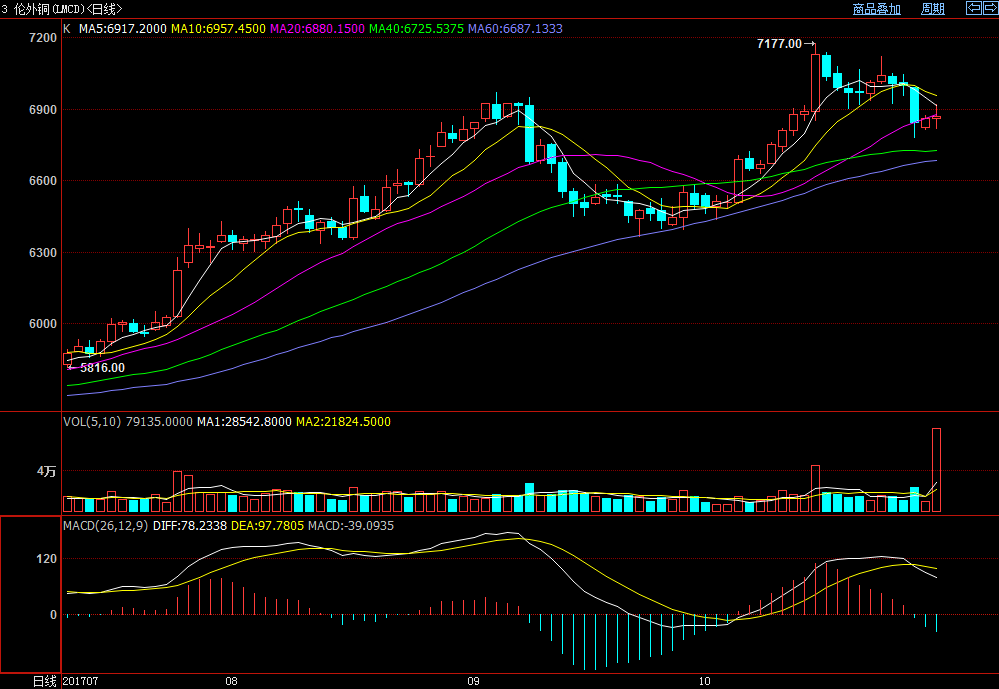This screenshot has height=689, width=999.
Task: Select the MA5:6917.2000 indicator label
Action: pyautogui.click(x=122, y=29)
